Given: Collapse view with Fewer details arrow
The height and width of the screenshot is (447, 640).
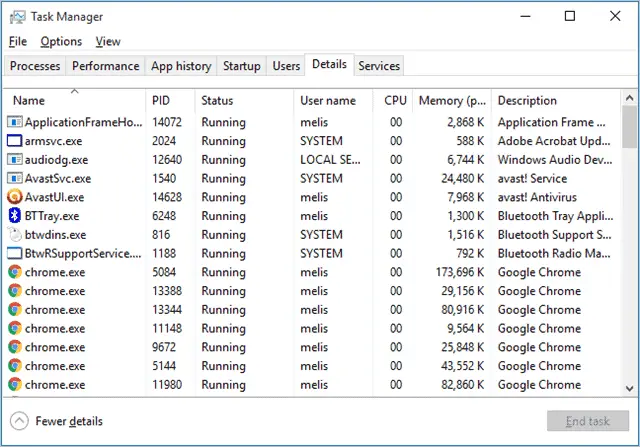Looking at the screenshot, I should point(19,421).
